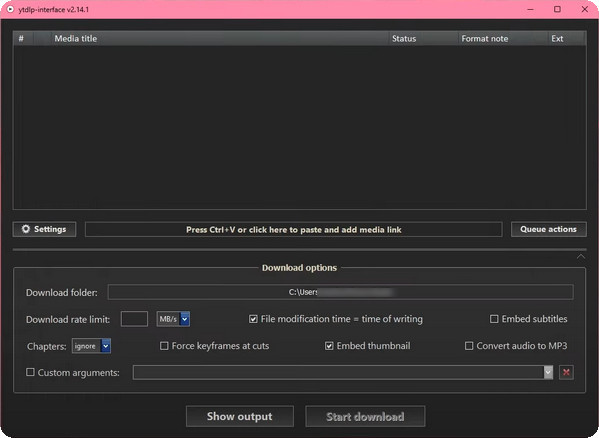Viewport: 599px width, 438px height.
Task: Open the Chapters ignore dropdown
Action: pyautogui.click(x=91, y=346)
